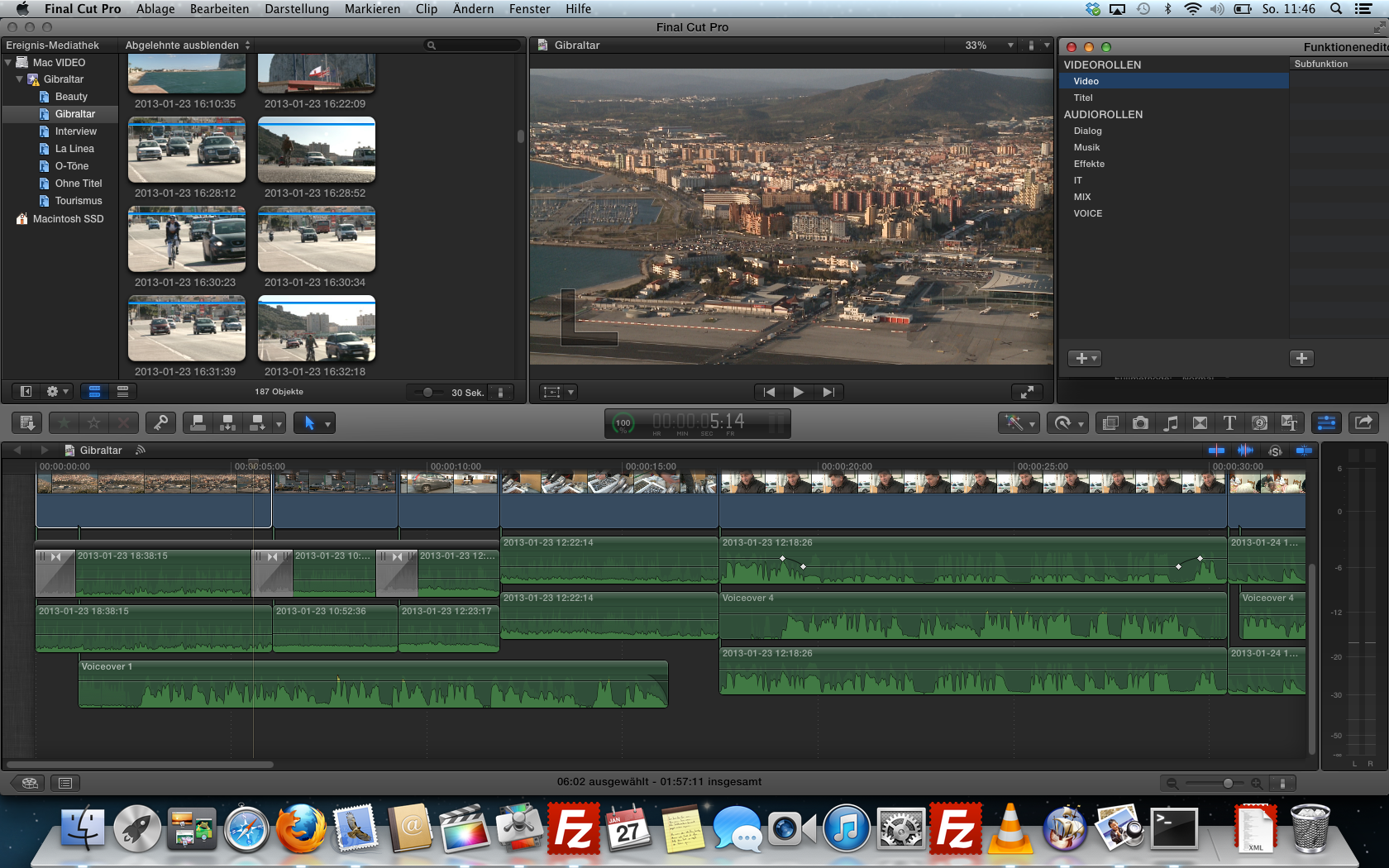
Task: Open the Clip menu
Action: (427, 9)
